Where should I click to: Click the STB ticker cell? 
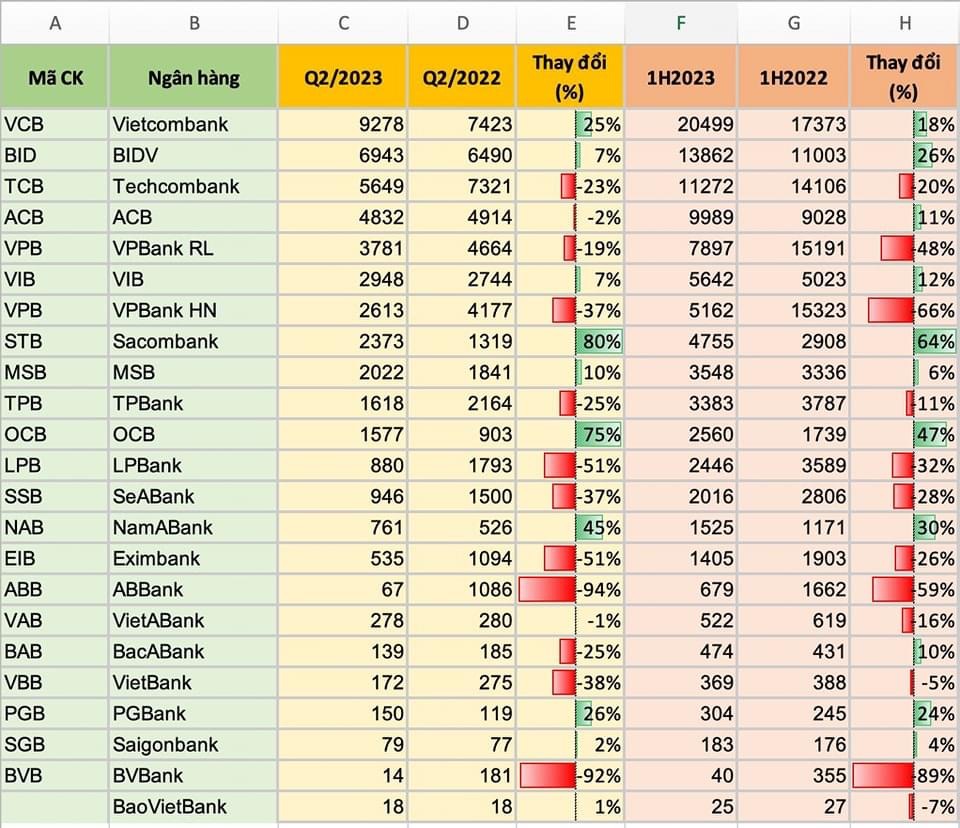pyautogui.click(x=54, y=341)
